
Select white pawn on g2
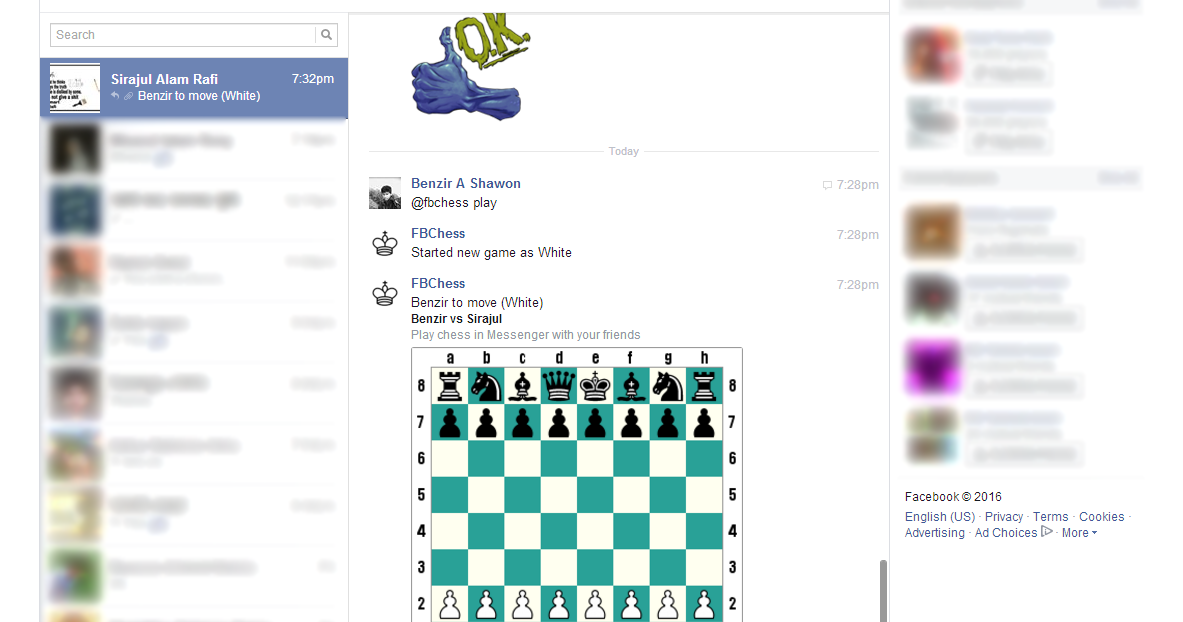[667, 604]
